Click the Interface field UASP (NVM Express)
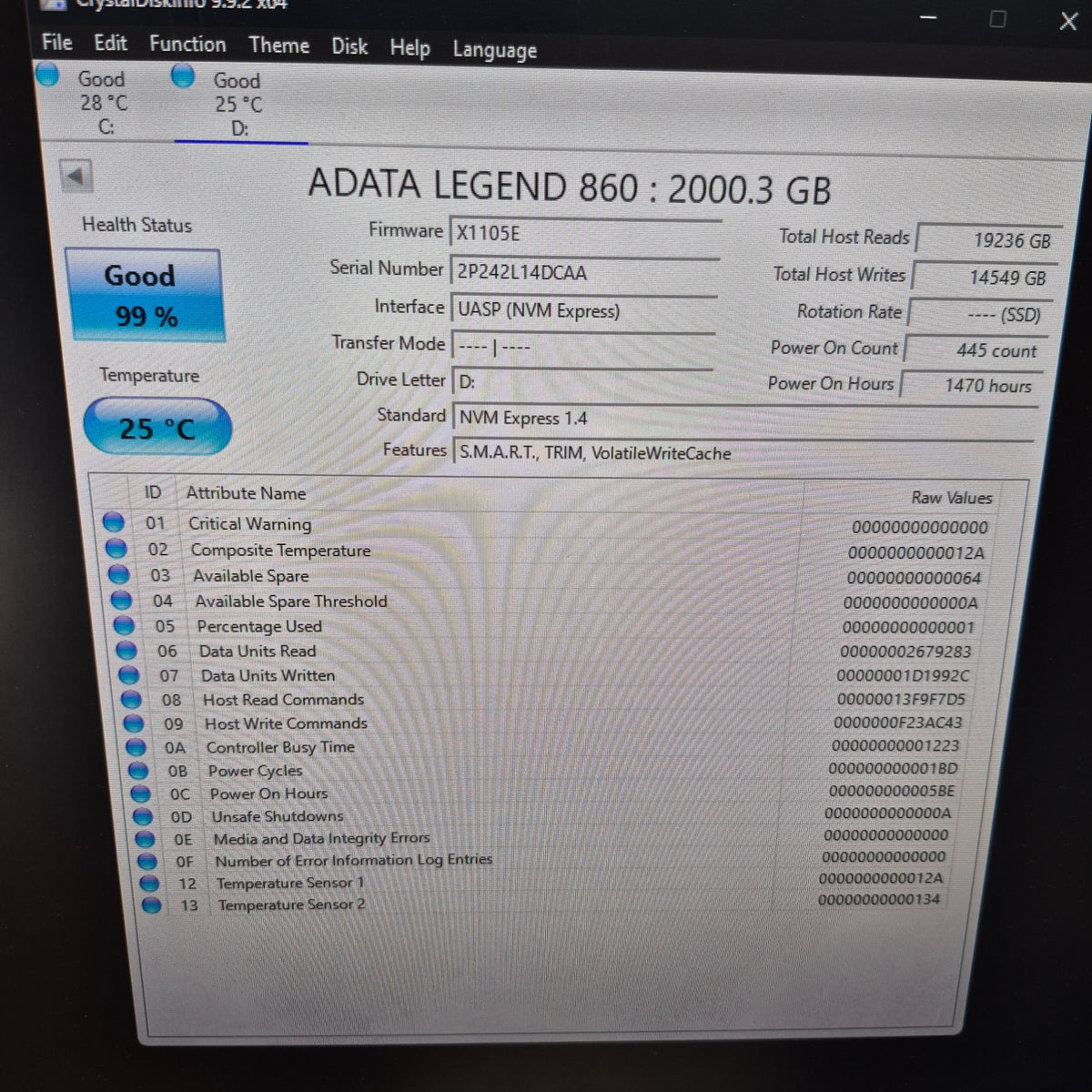Image resolution: width=1092 pixels, height=1092 pixels. click(584, 310)
